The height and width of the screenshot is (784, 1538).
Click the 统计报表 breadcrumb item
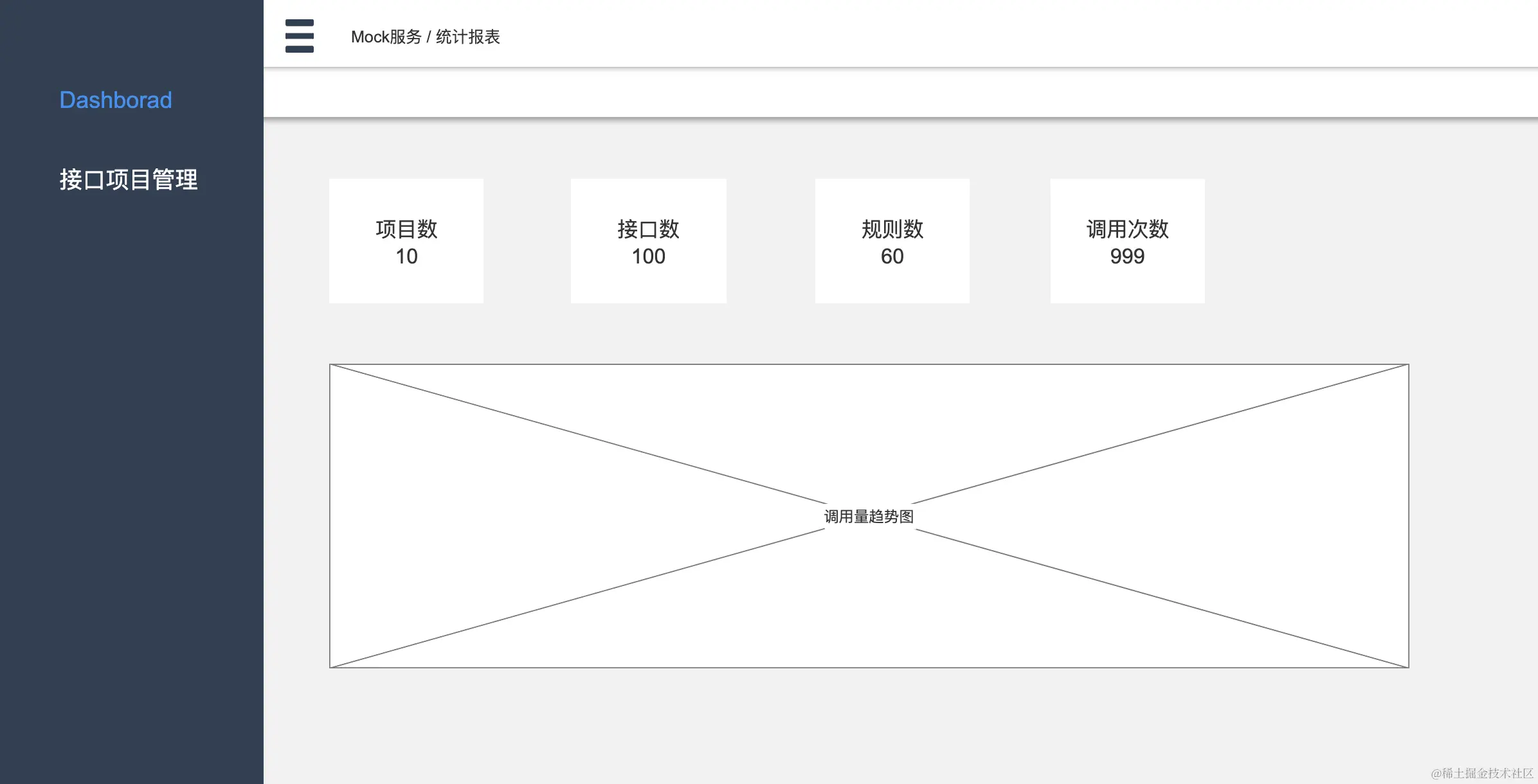pos(467,37)
